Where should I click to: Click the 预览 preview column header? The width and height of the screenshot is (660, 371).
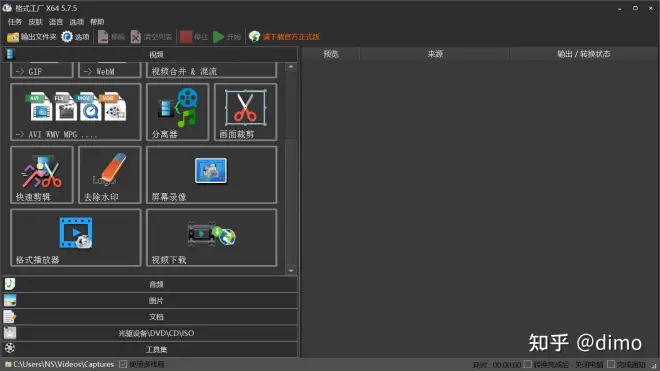coord(331,54)
